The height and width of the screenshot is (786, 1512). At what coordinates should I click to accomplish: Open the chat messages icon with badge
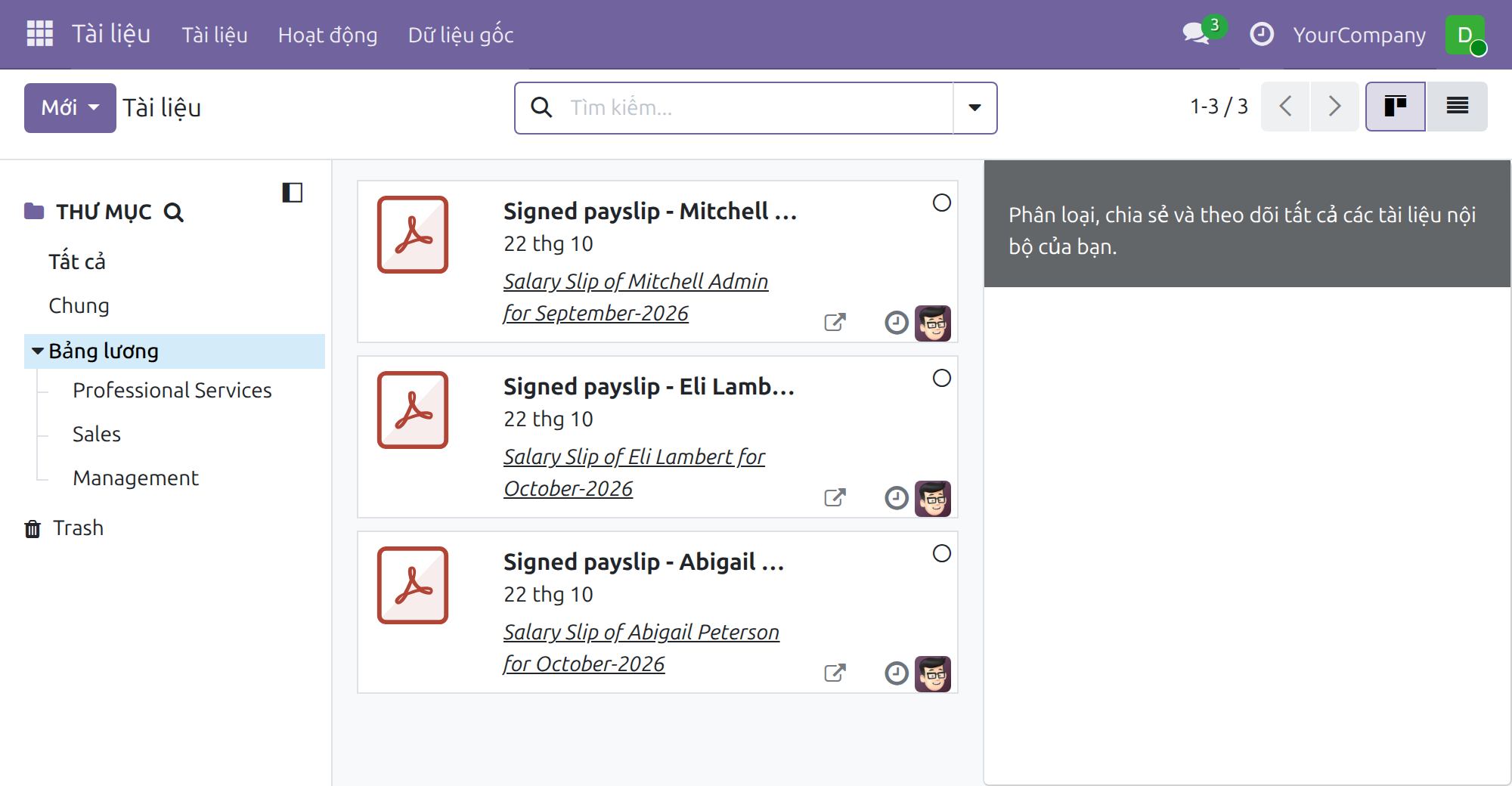coord(1203,32)
